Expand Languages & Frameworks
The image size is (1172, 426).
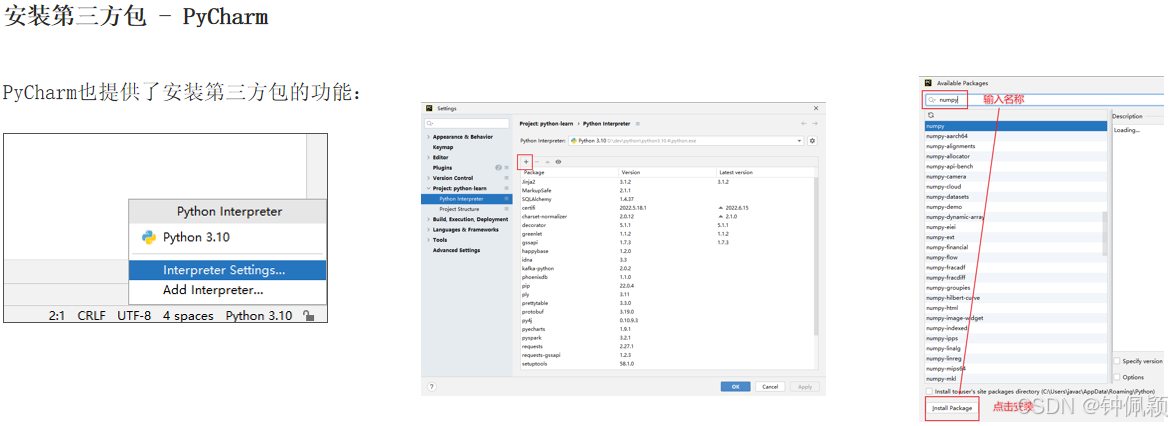[x=428, y=229]
